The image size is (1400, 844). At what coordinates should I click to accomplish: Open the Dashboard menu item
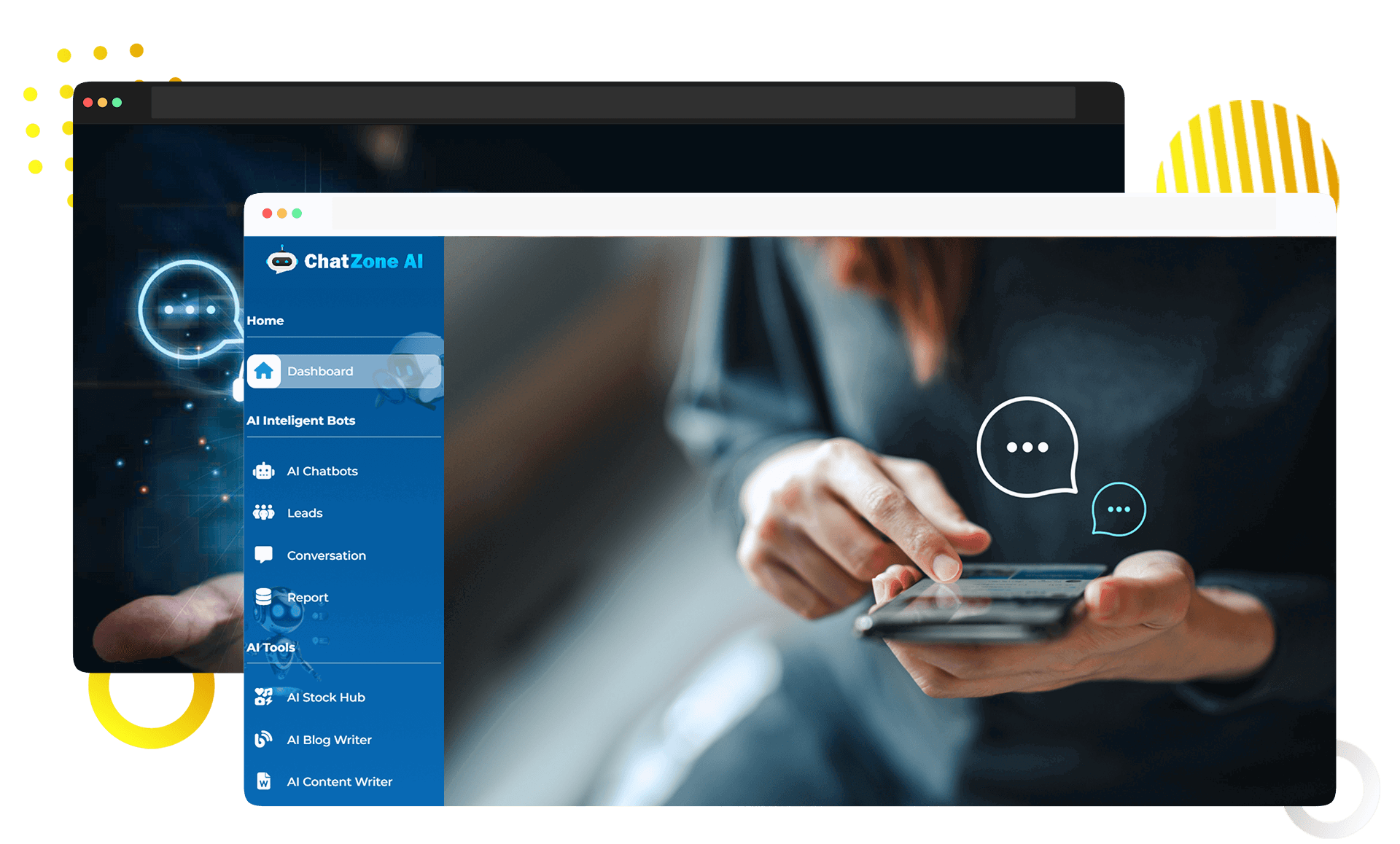[320, 371]
